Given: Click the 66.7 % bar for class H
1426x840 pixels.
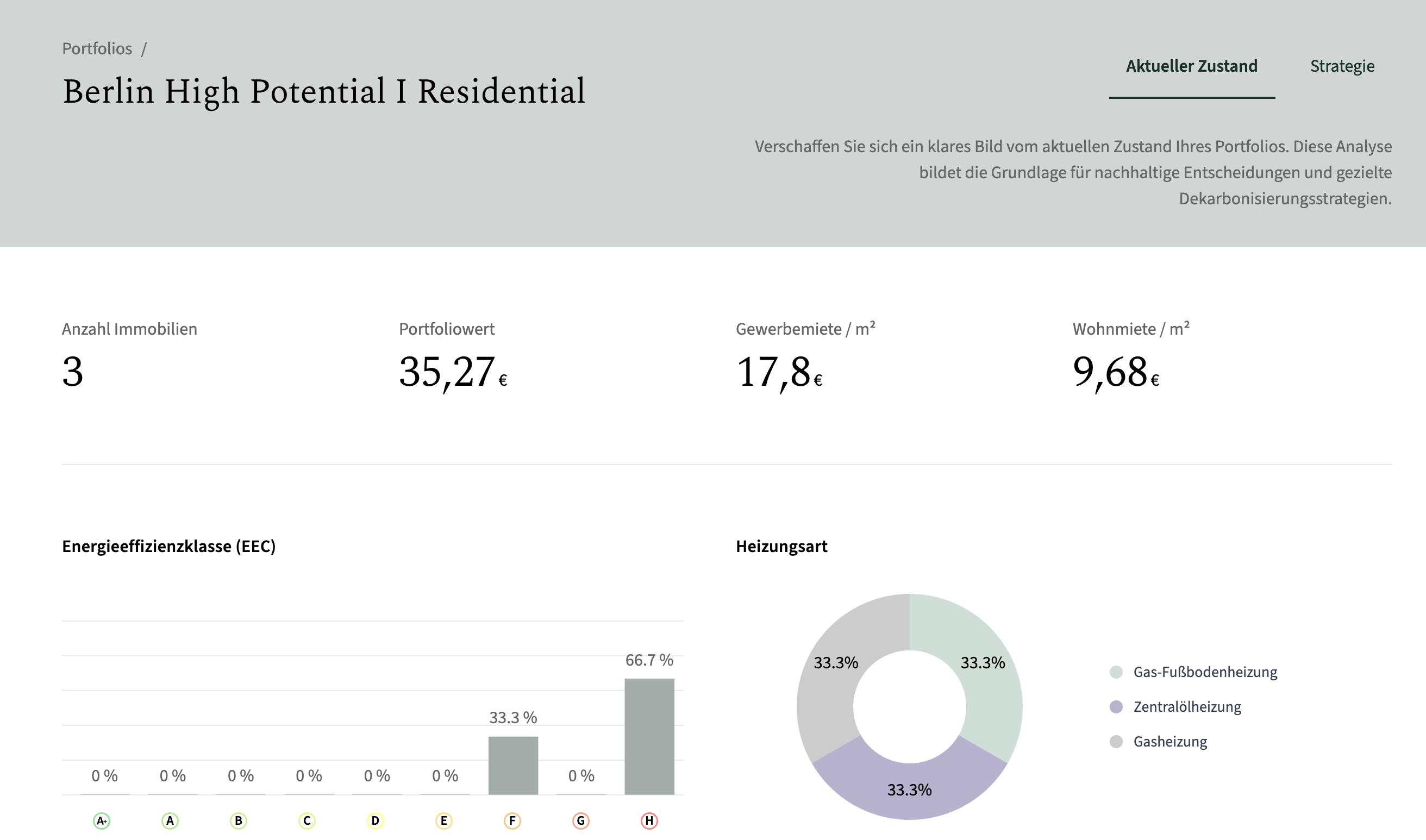Looking at the screenshot, I should 649,736.
